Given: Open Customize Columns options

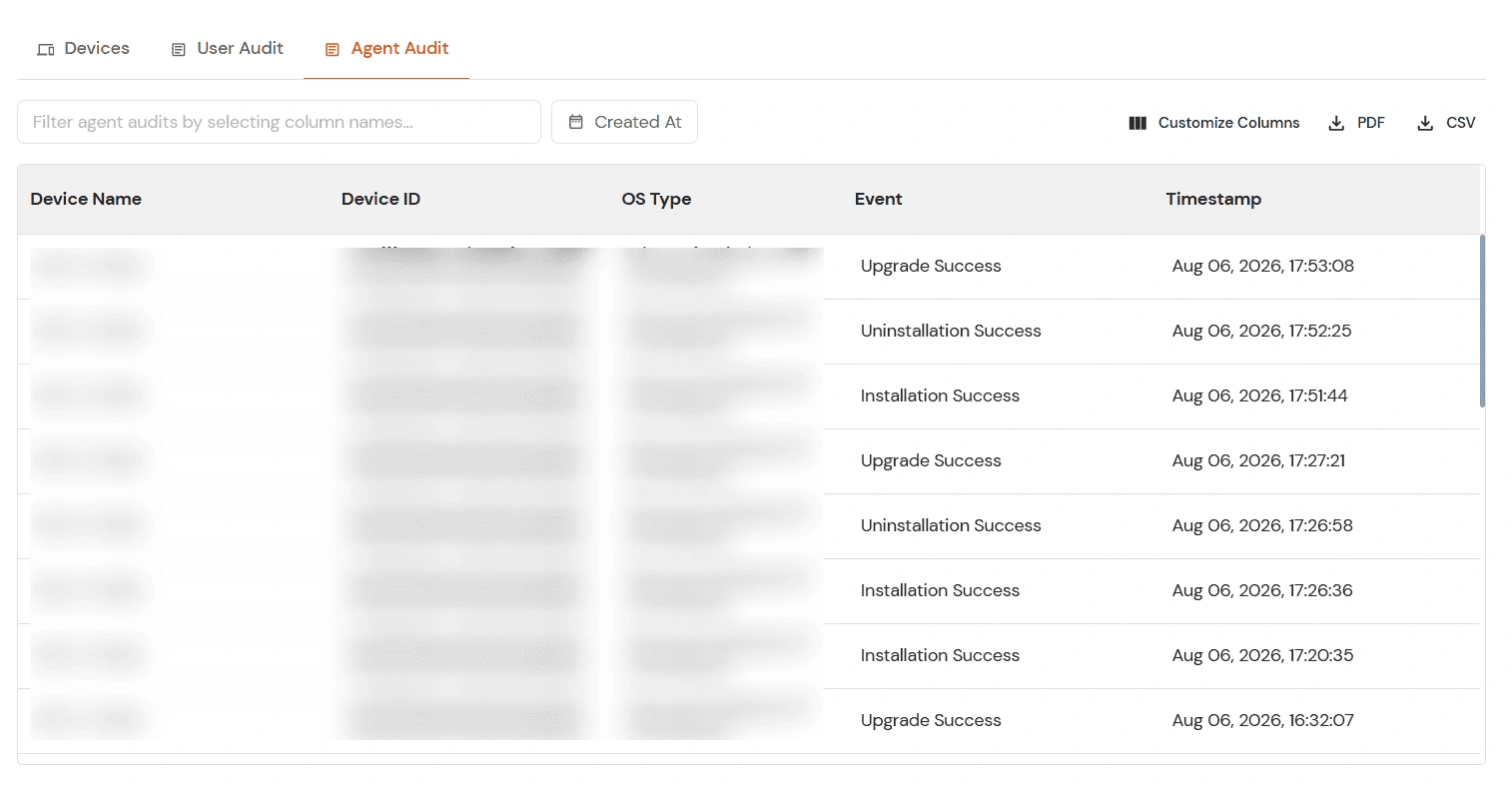Looking at the screenshot, I should pyautogui.click(x=1214, y=123).
